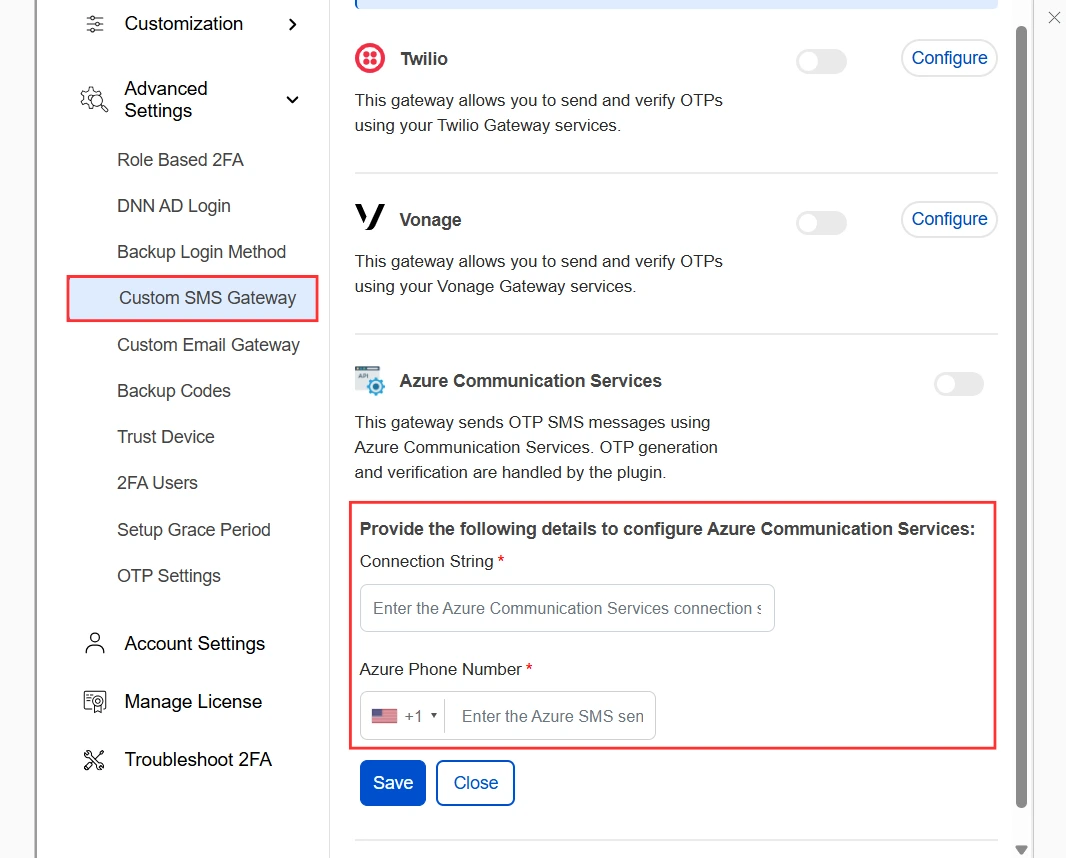Open Trust Device settings
Screen dimensions: 1066x858
point(165,437)
